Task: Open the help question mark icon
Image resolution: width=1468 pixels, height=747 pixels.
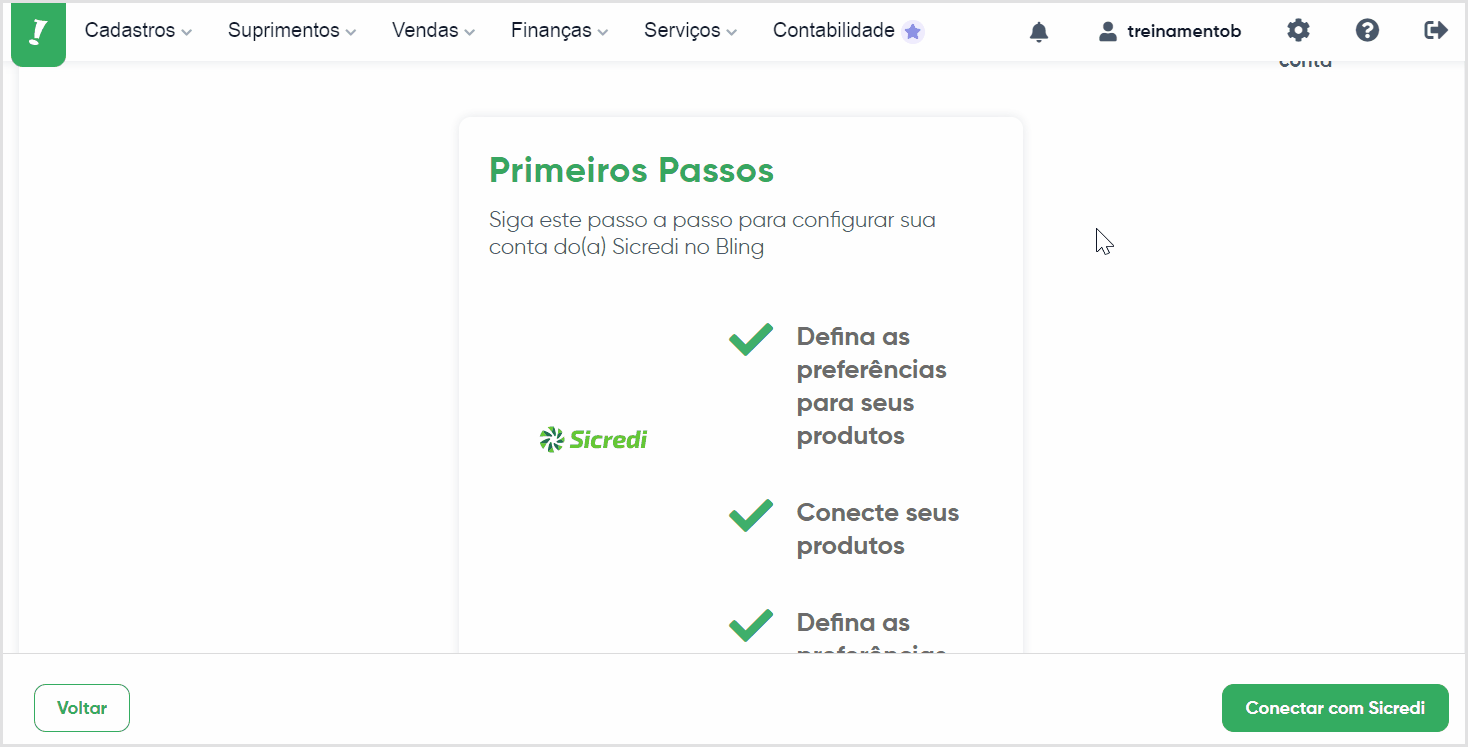Action: click(1367, 30)
